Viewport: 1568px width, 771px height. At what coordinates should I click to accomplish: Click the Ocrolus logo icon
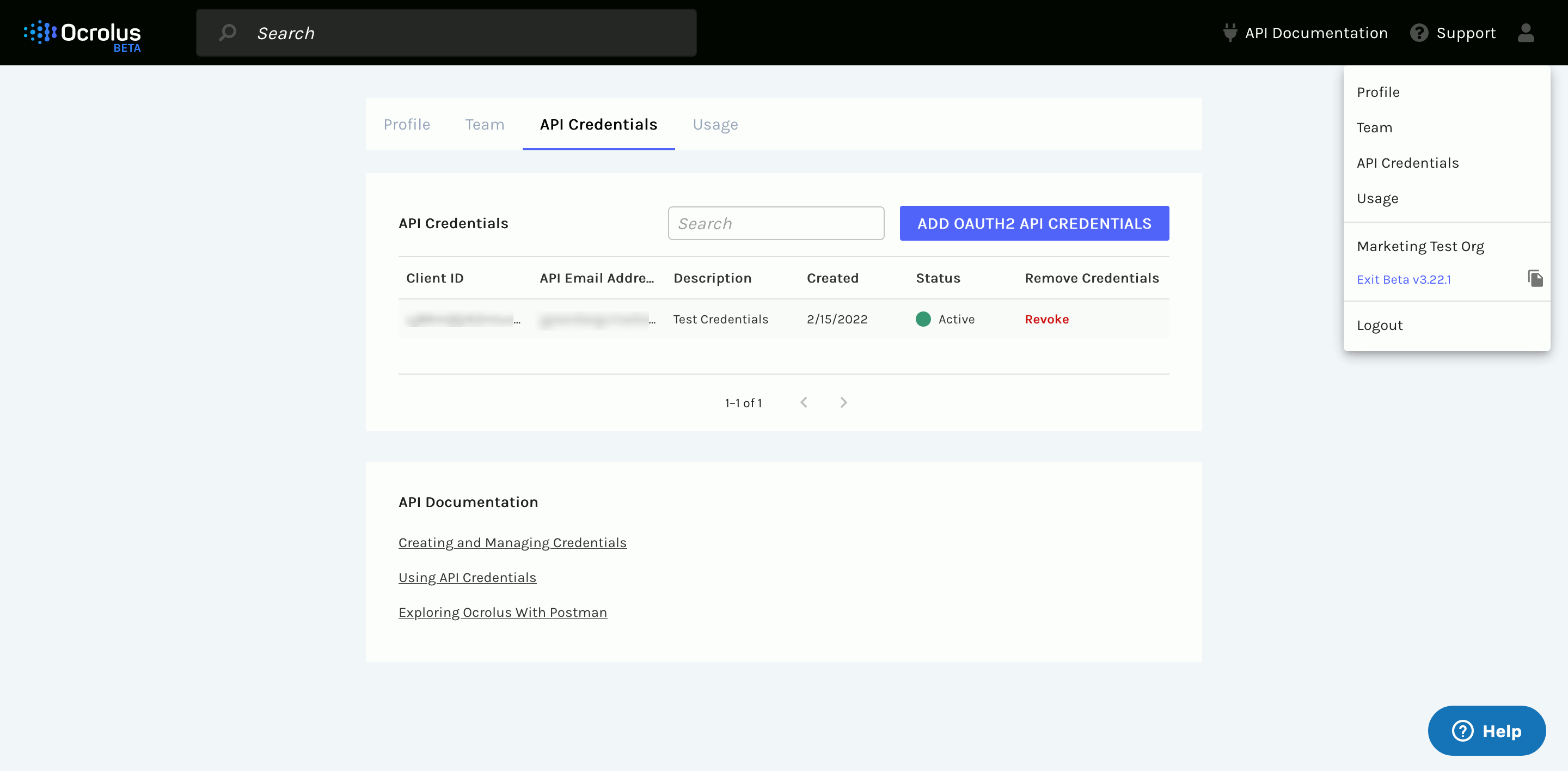(40, 32)
